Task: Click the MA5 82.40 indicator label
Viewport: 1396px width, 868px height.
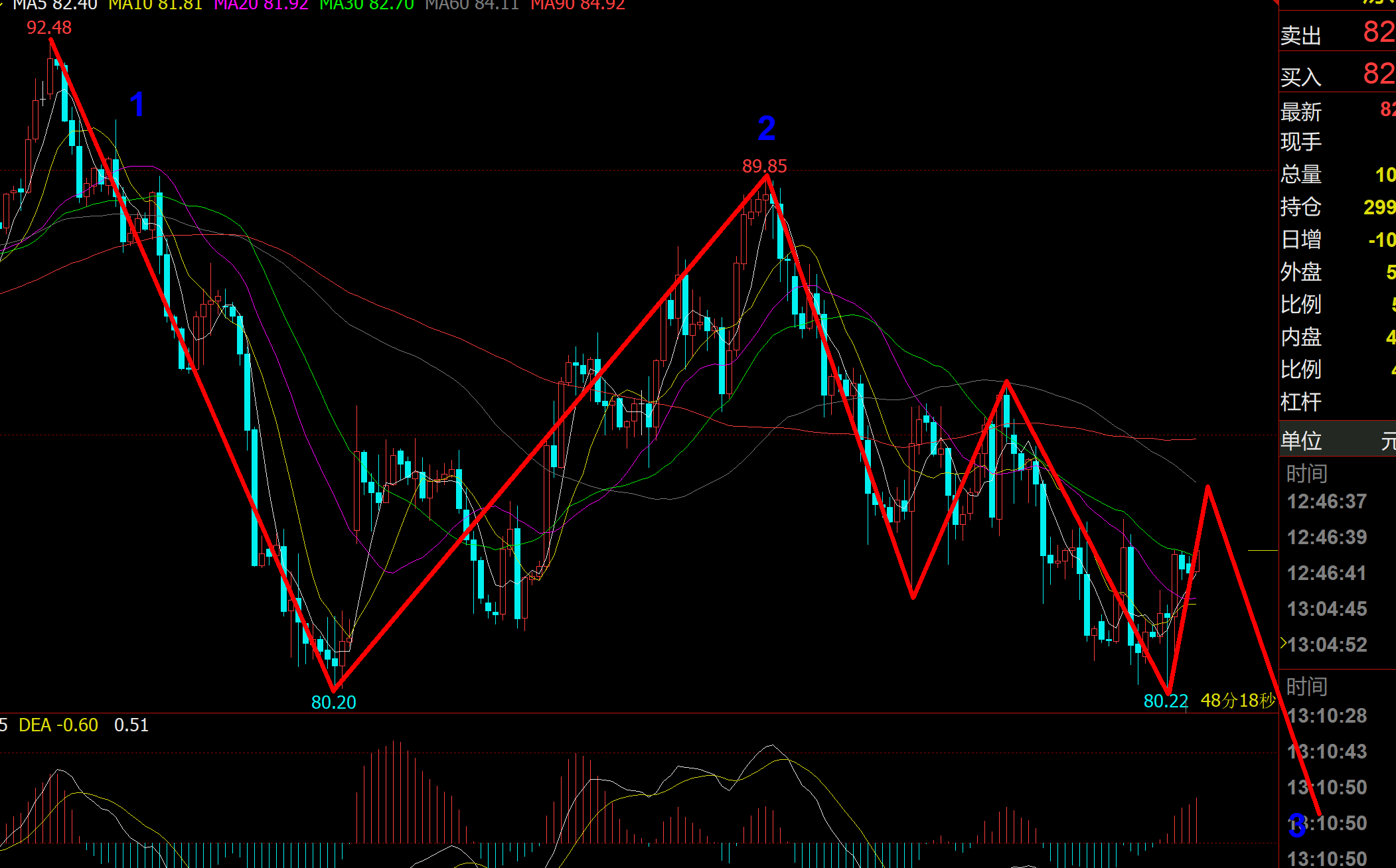Action: click(54, 5)
